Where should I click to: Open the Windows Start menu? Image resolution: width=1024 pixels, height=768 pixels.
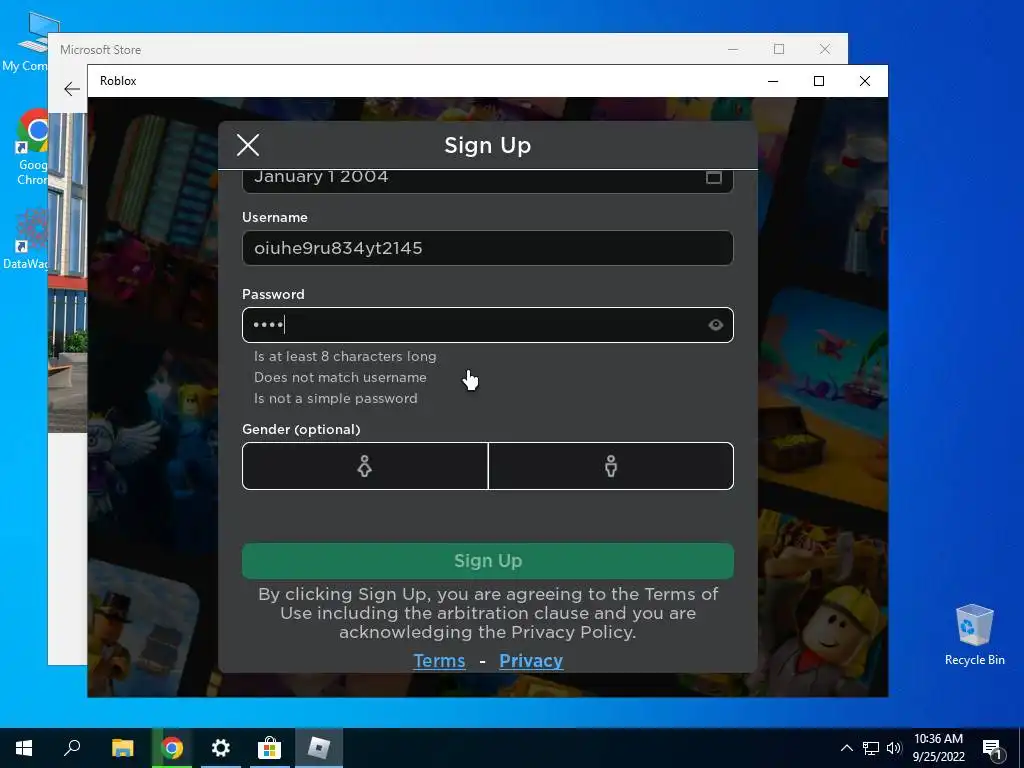(x=24, y=748)
